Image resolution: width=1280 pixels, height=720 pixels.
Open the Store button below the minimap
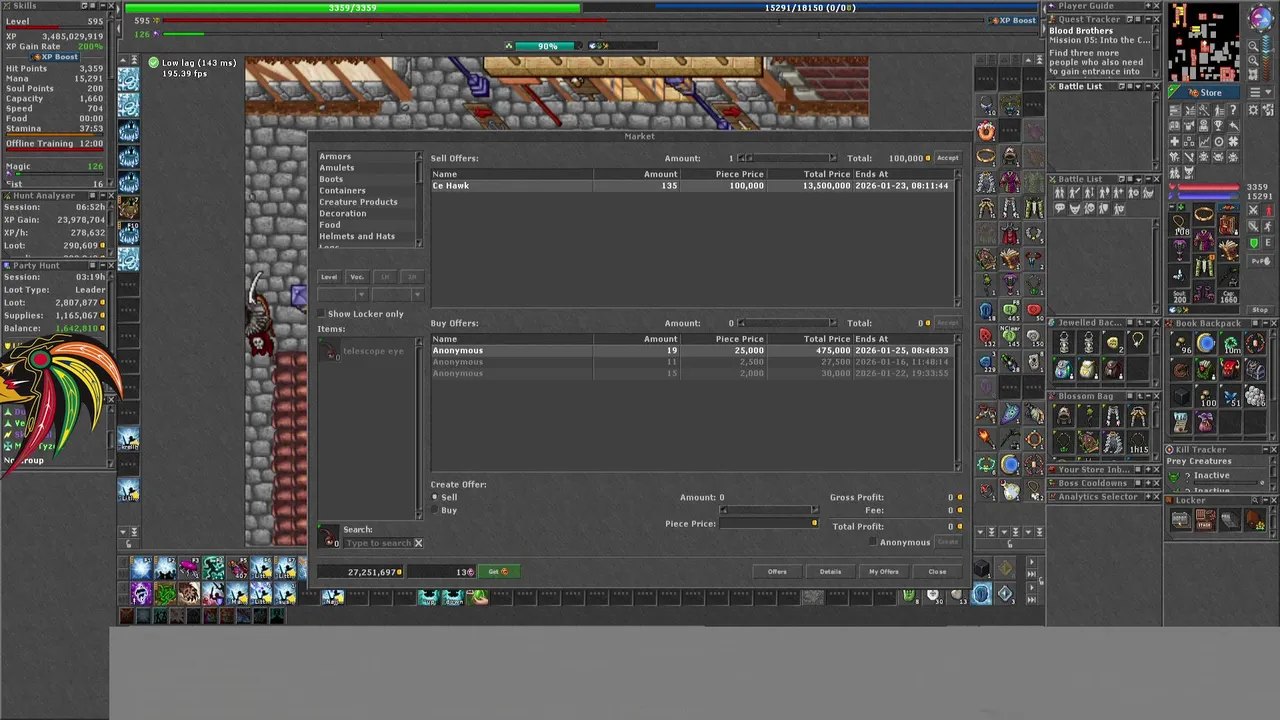coord(1204,93)
